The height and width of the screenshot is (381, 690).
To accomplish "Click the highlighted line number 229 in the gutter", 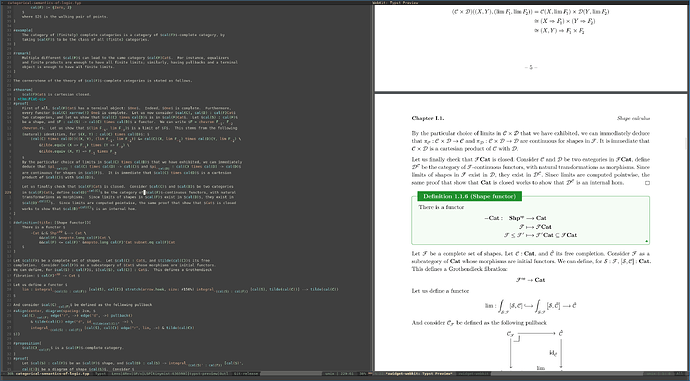I will tap(7, 192).
